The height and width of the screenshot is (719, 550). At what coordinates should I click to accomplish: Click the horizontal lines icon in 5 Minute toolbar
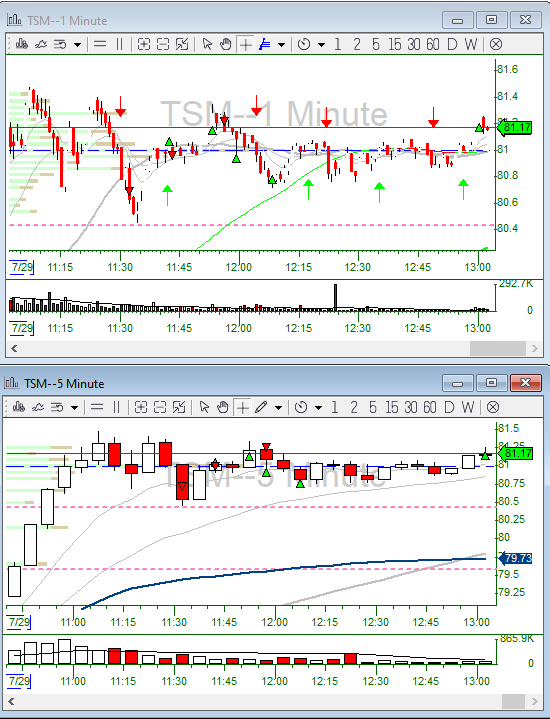(96, 407)
